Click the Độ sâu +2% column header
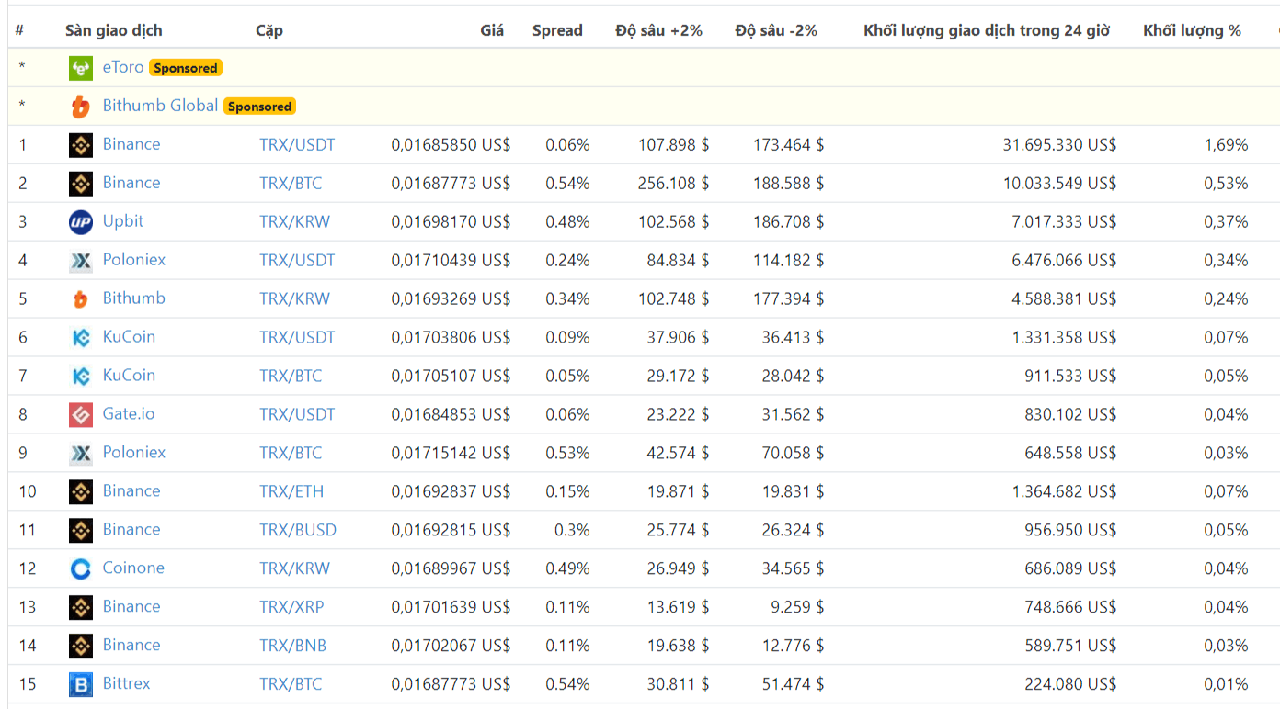 pos(658,31)
